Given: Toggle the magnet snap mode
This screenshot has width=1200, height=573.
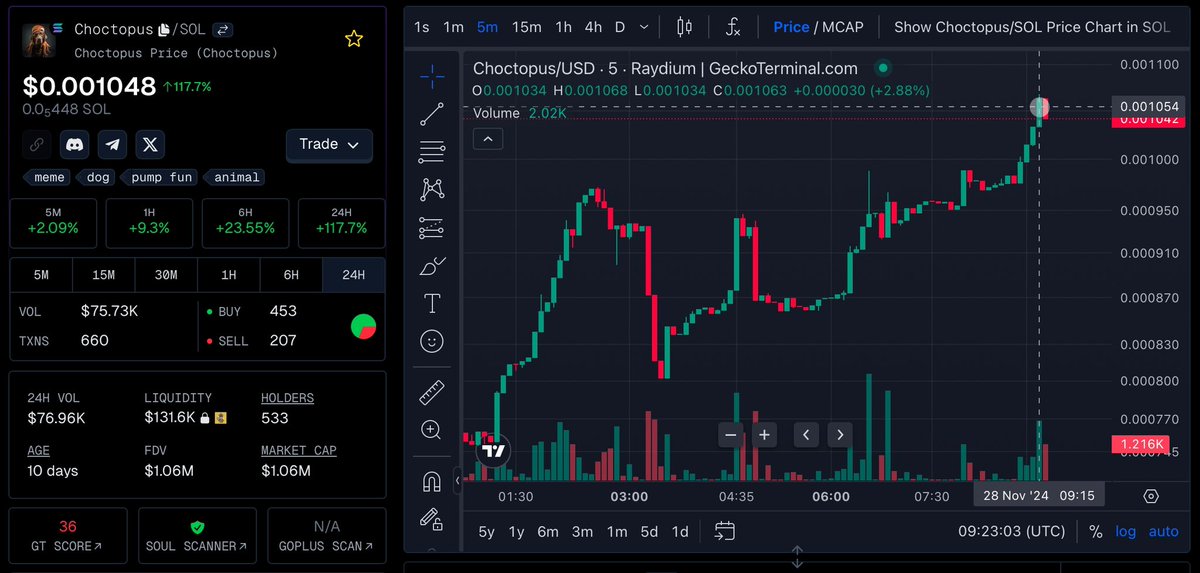Looking at the screenshot, I should click(x=432, y=481).
